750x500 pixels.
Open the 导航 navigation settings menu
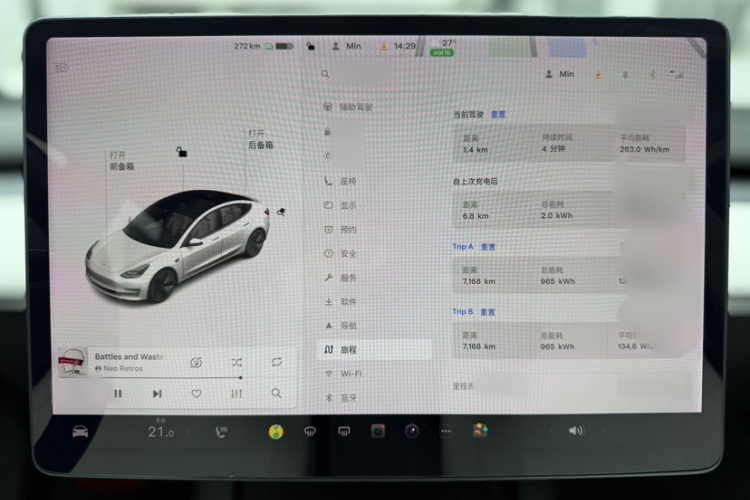point(341,326)
